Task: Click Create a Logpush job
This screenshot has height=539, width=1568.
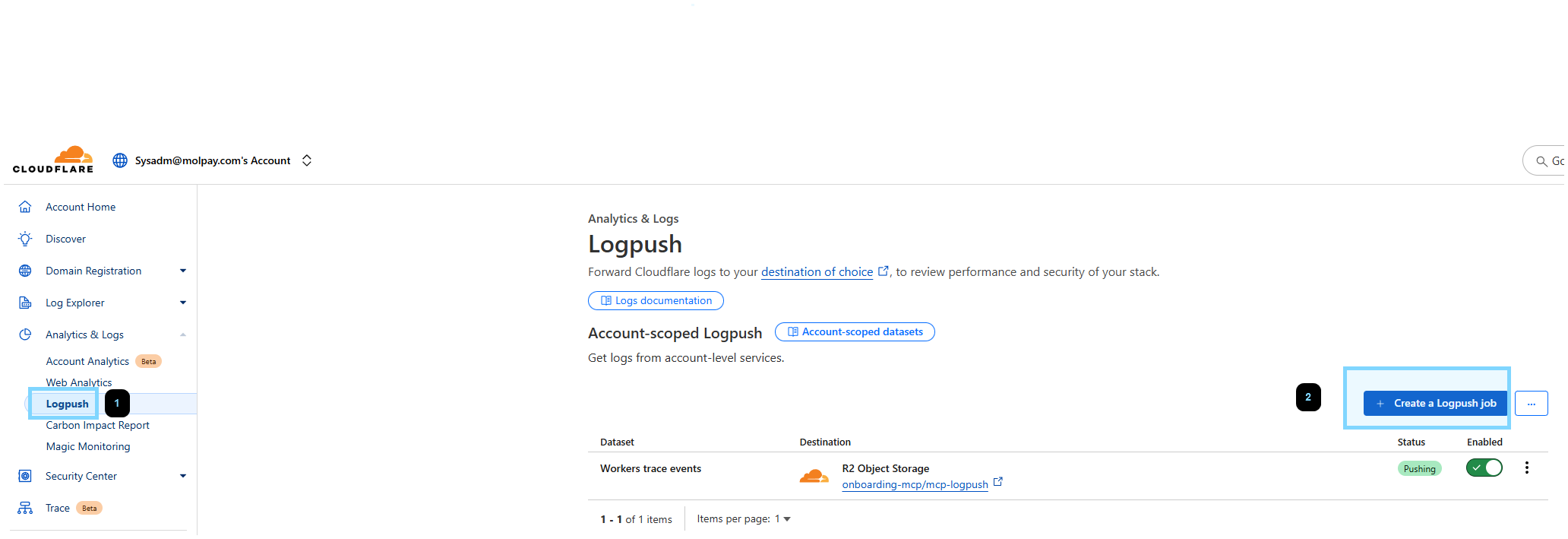Action: 1435,403
